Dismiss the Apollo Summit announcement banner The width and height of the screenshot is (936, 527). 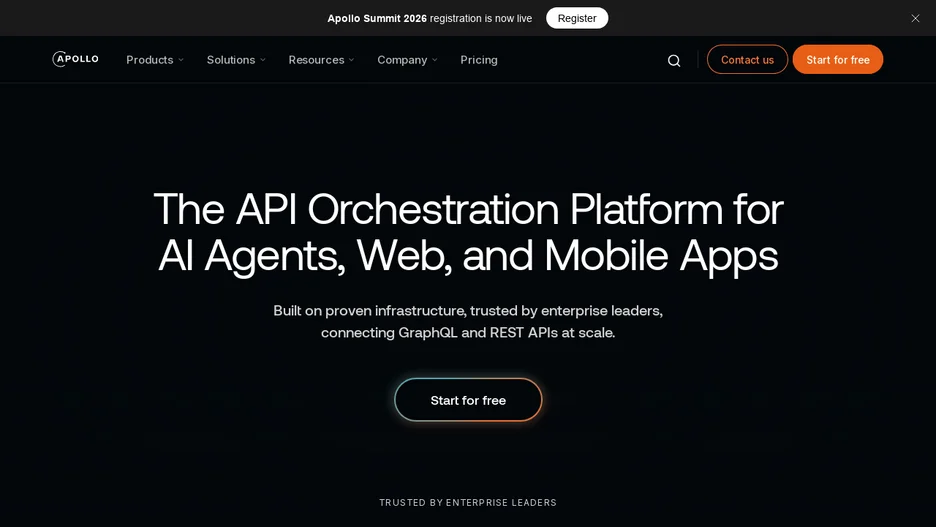point(915,19)
